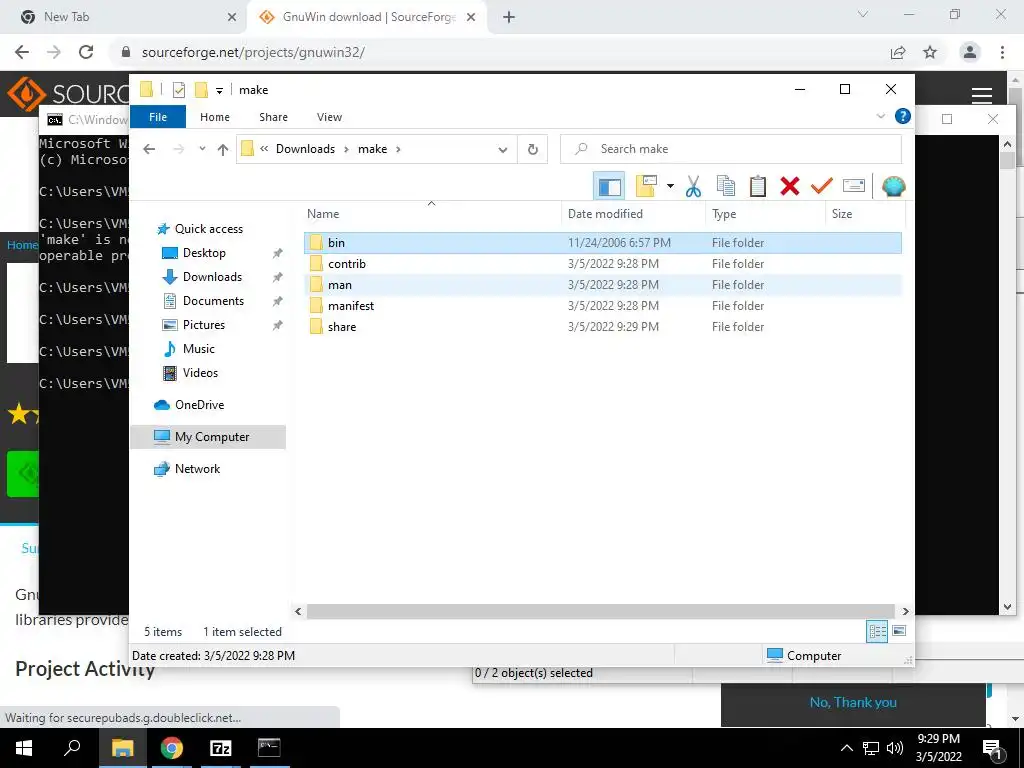Open Network in navigation pane
Viewport: 1024px width, 768px height.
pos(197,469)
